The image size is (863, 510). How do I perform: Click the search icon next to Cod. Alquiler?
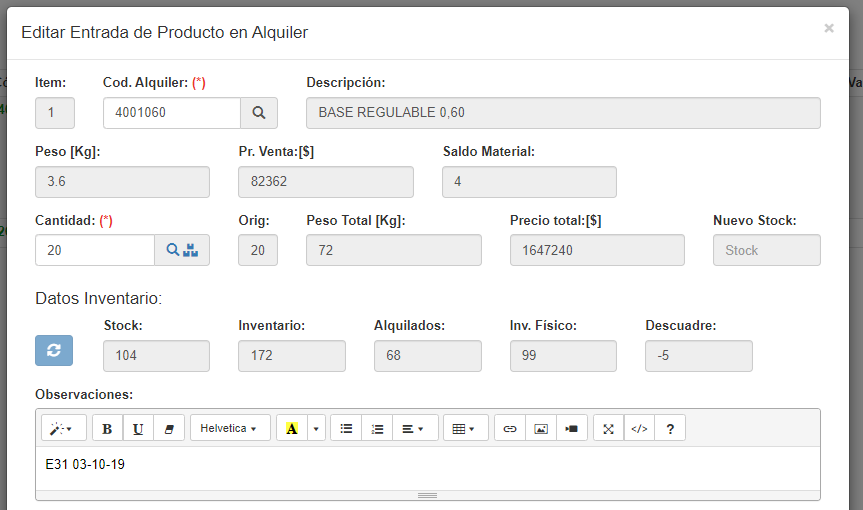pyautogui.click(x=258, y=113)
